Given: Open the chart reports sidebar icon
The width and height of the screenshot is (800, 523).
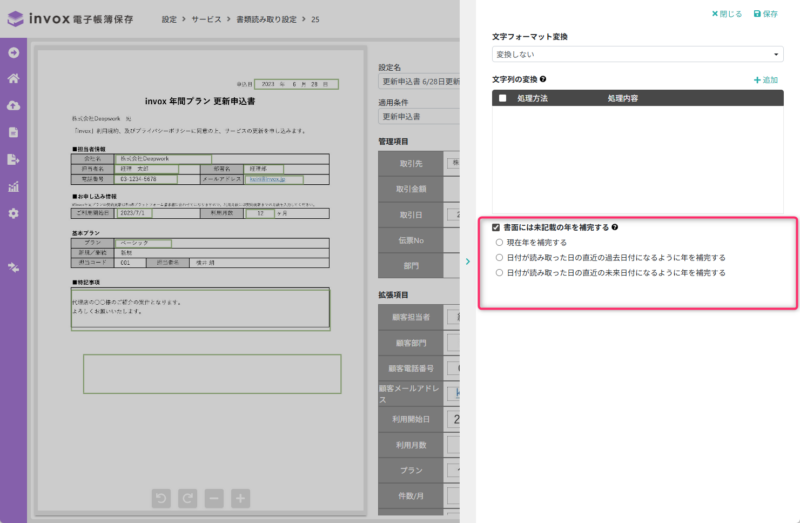Looking at the screenshot, I should (x=14, y=186).
